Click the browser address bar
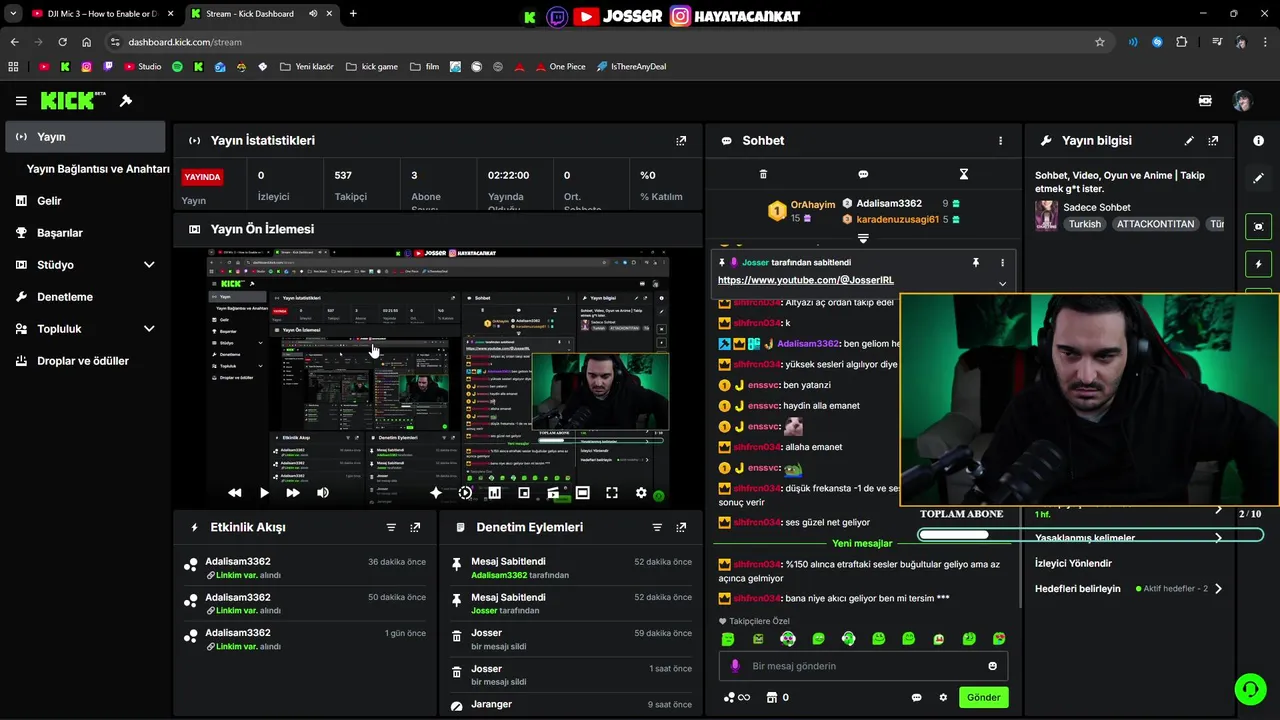 [x=600, y=42]
